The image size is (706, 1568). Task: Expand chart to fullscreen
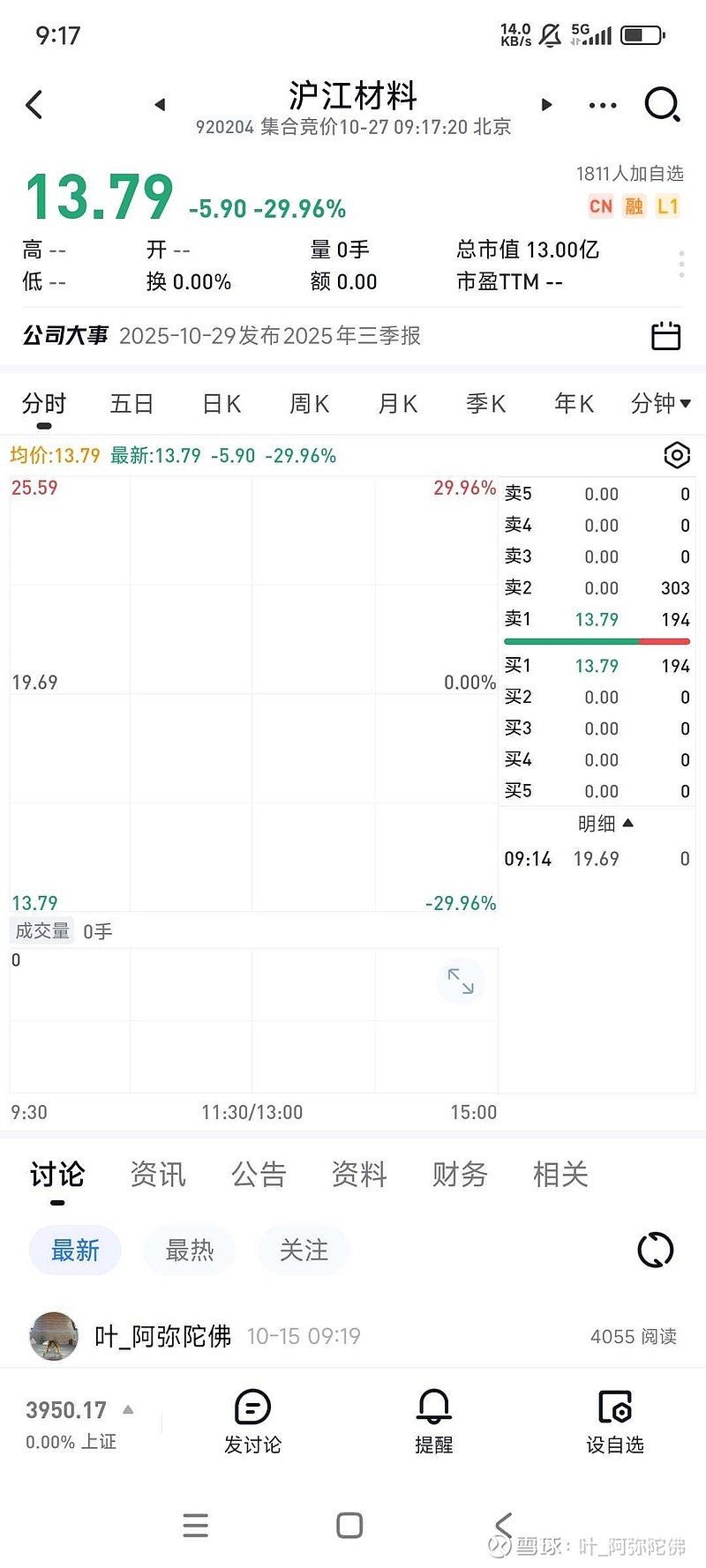click(461, 982)
